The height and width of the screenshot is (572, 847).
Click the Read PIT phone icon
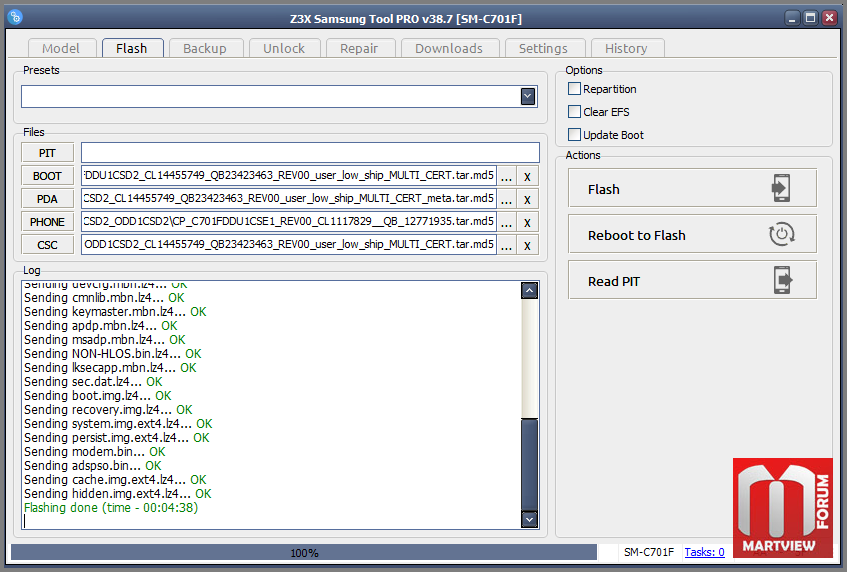pos(782,280)
